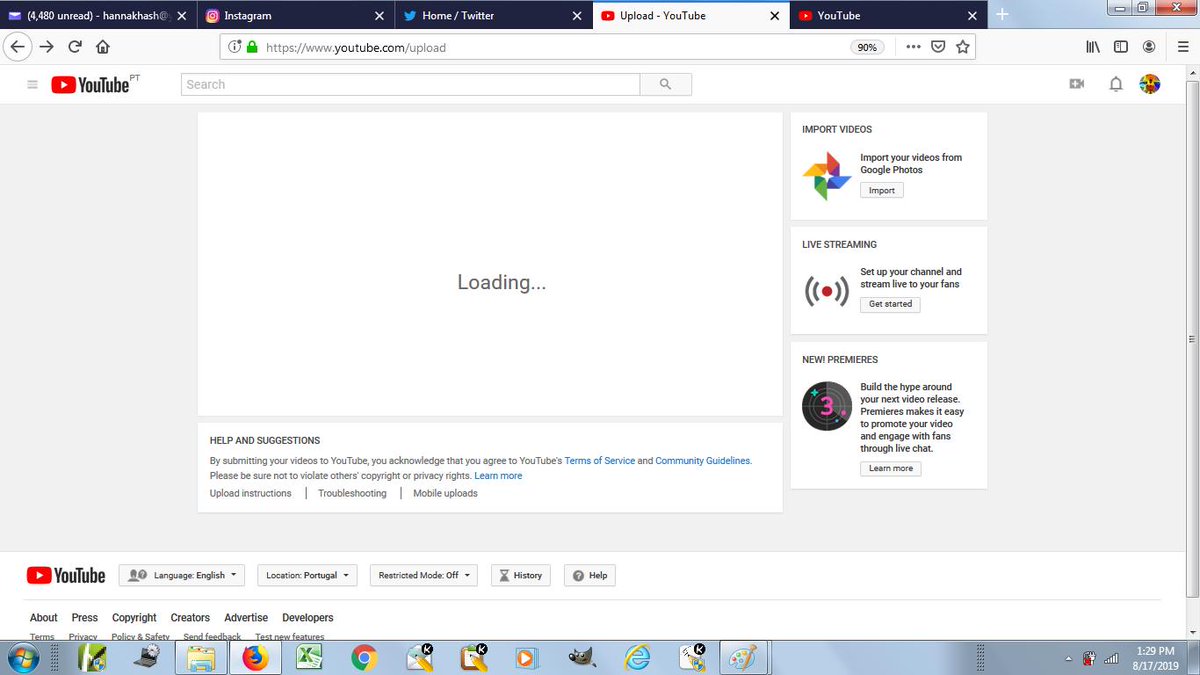This screenshot has width=1200, height=675.
Task: Click the Learn more button under Premieres
Action: pyautogui.click(x=891, y=468)
